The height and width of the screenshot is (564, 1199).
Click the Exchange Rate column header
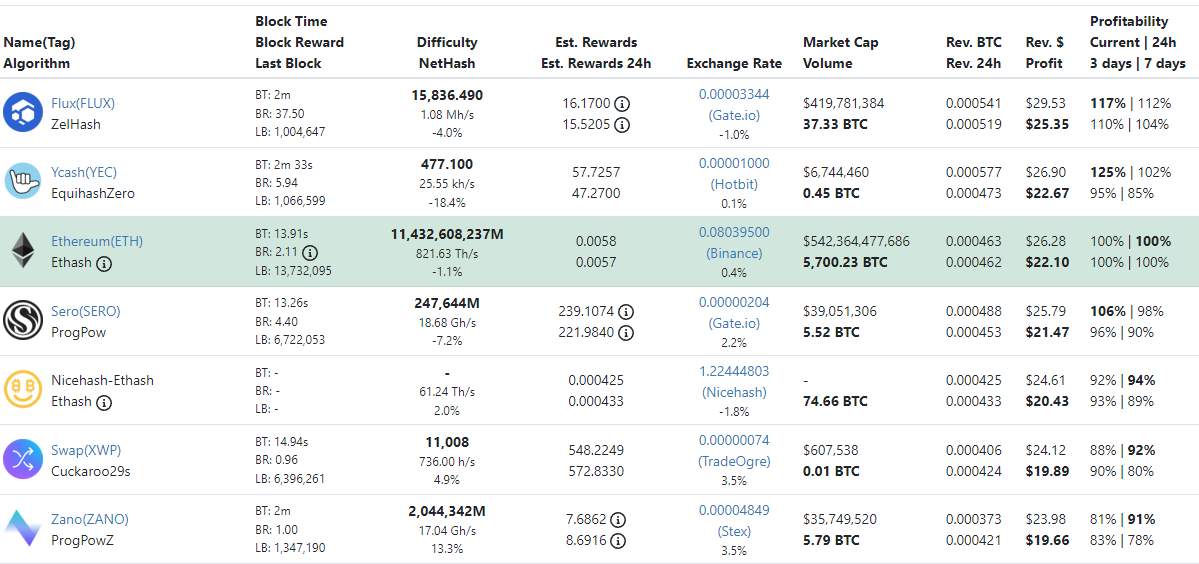point(734,63)
